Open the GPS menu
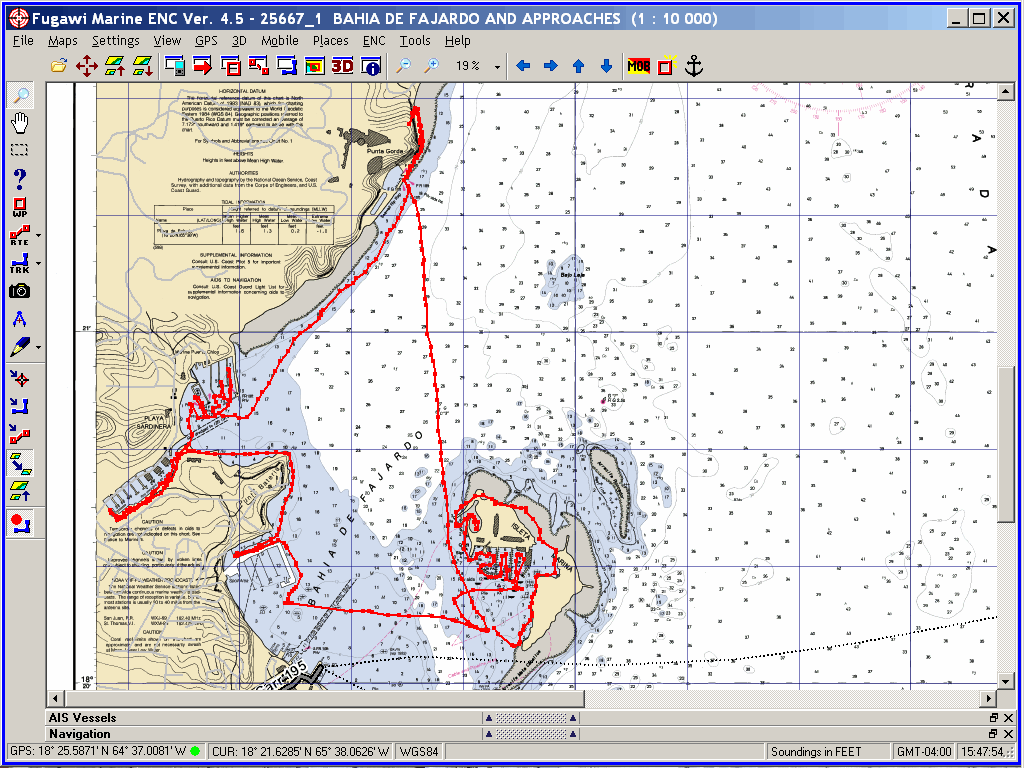This screenshot has height=768, width=1024. (x=206, y=40)
